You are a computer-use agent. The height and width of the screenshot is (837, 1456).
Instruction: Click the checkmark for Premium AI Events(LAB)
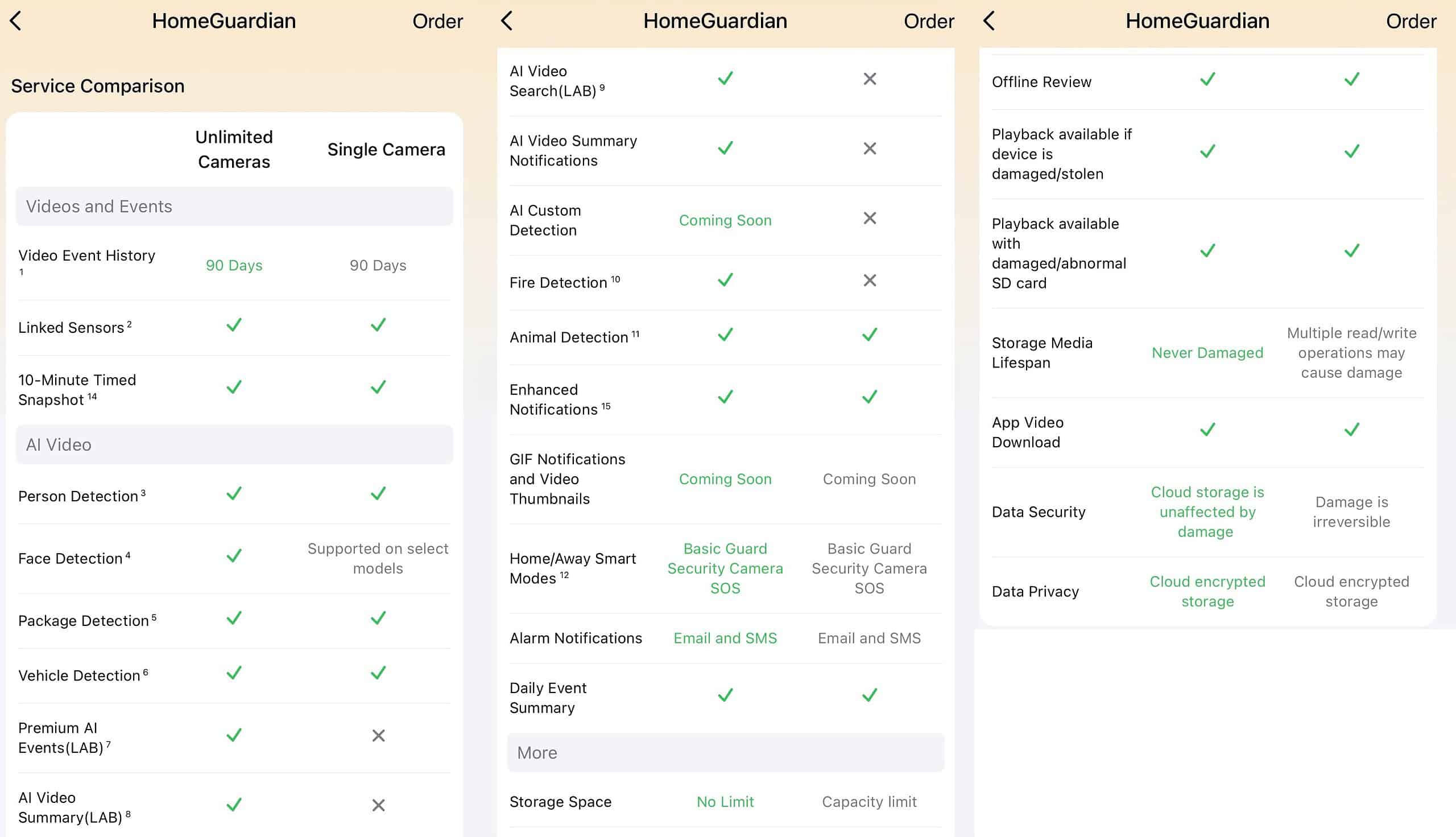234,736
